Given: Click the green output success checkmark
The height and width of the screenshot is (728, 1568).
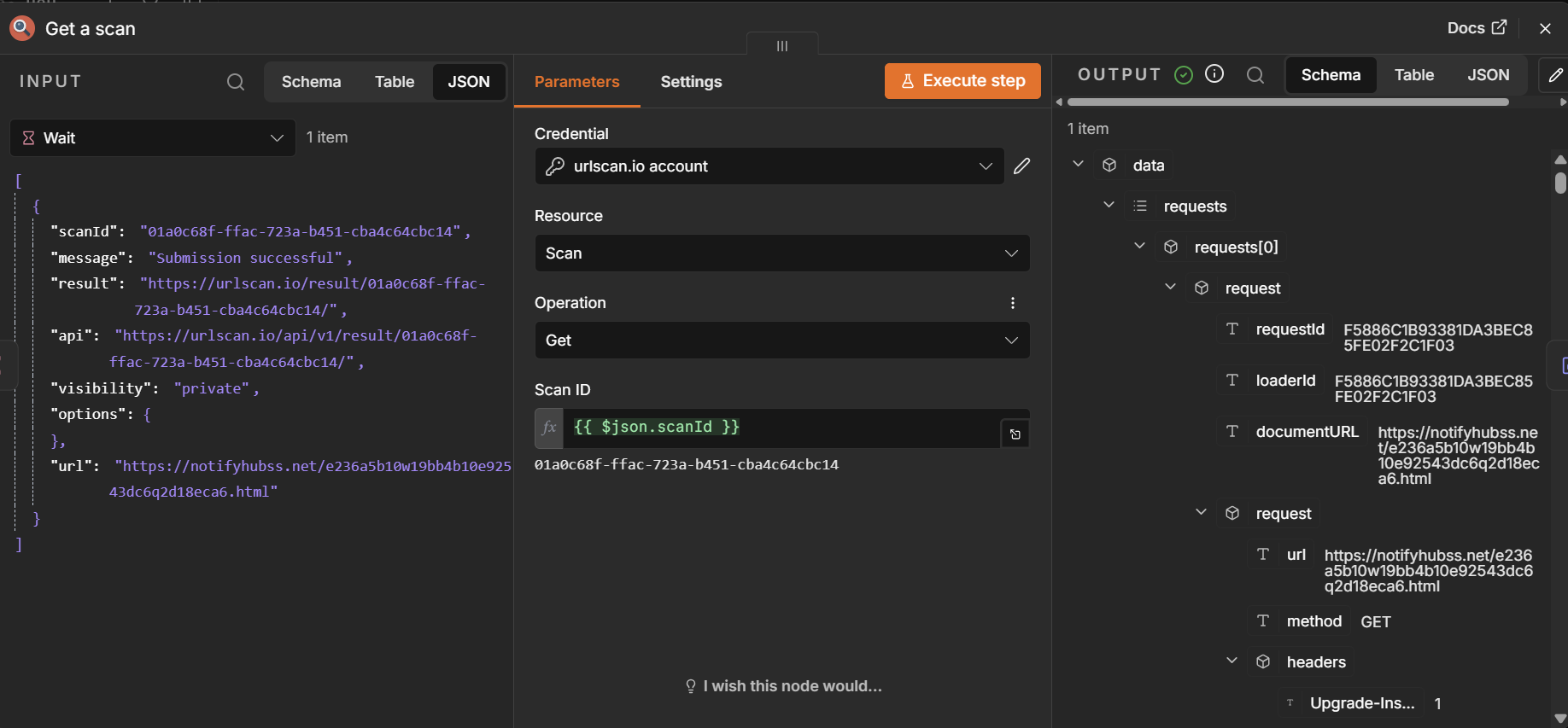Looking at the screenshot, I should click(1184, 75).
